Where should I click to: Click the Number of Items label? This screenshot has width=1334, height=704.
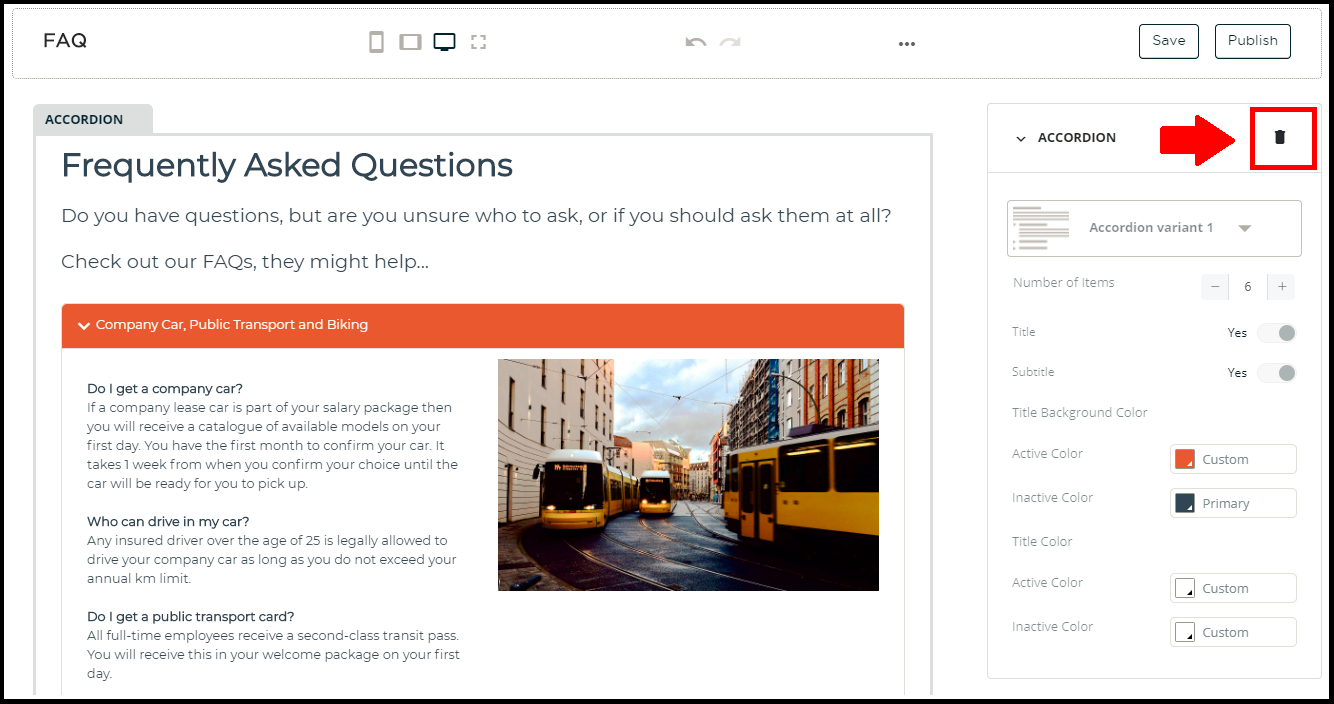1064,283
